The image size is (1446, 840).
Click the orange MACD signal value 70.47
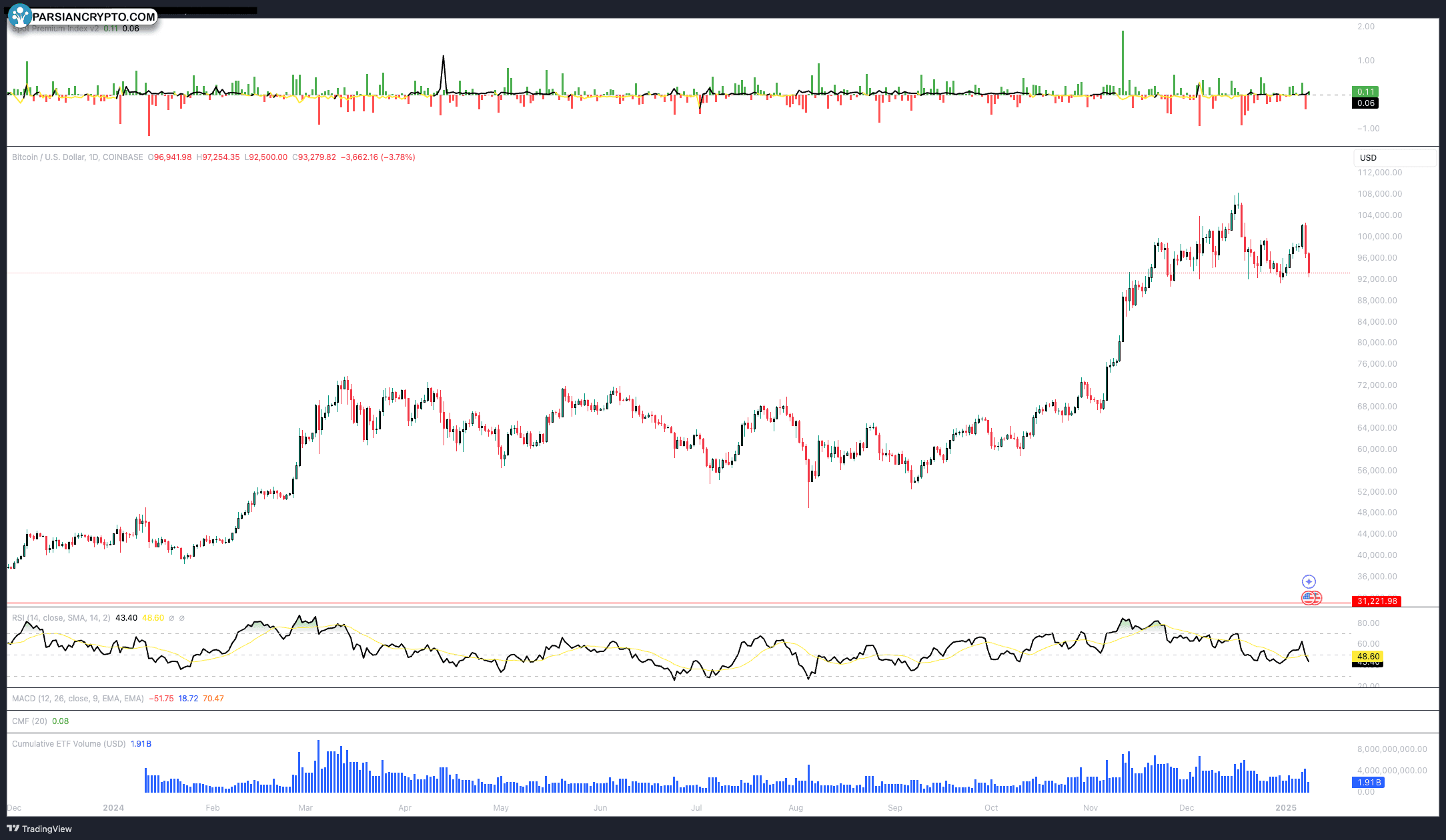point(213,699)
